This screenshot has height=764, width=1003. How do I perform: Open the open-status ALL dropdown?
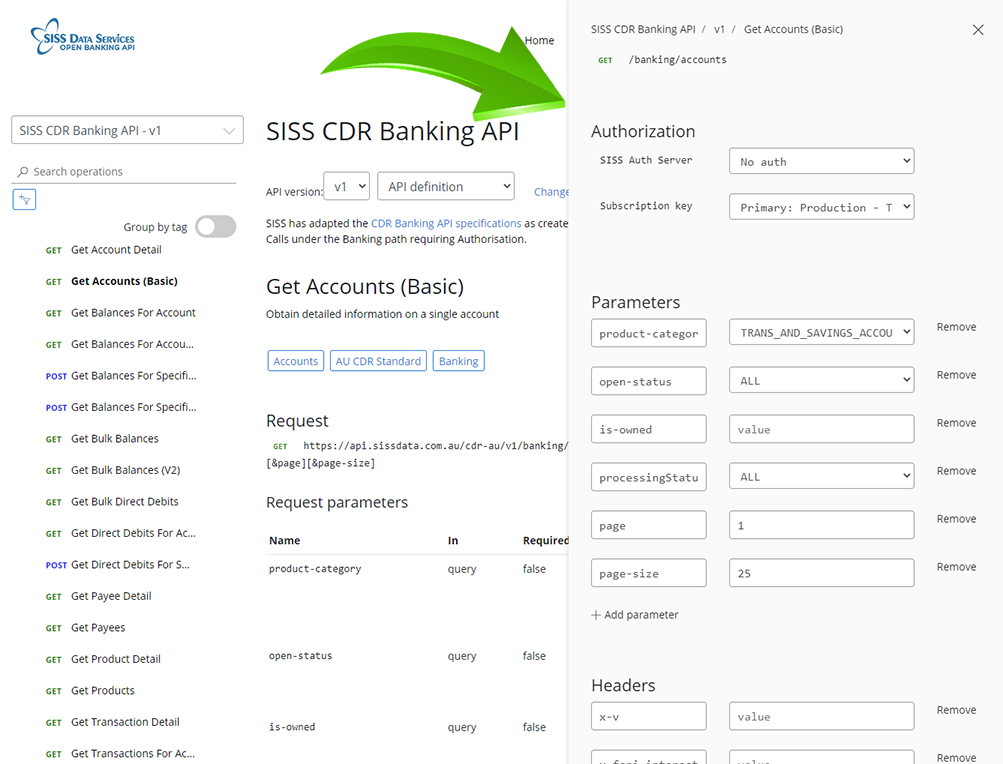pyautogui.click(x=821, y=381)
